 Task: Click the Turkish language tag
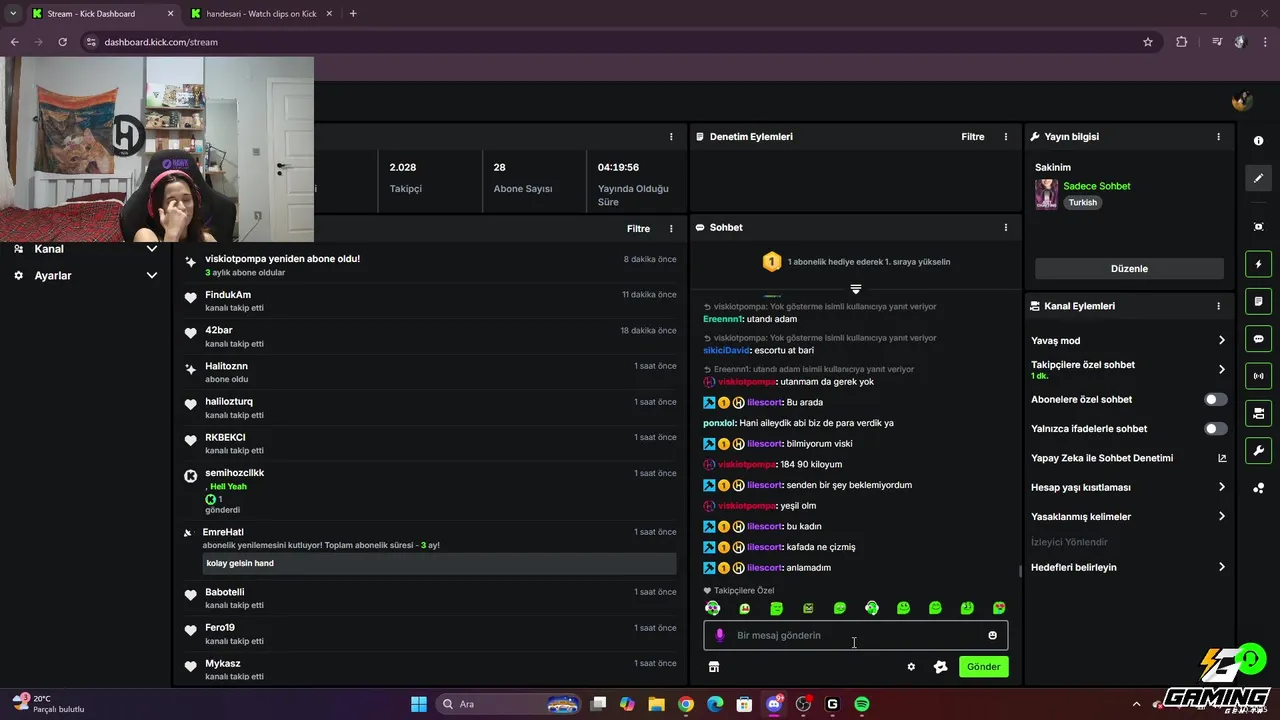click(x=1083, y=202)
